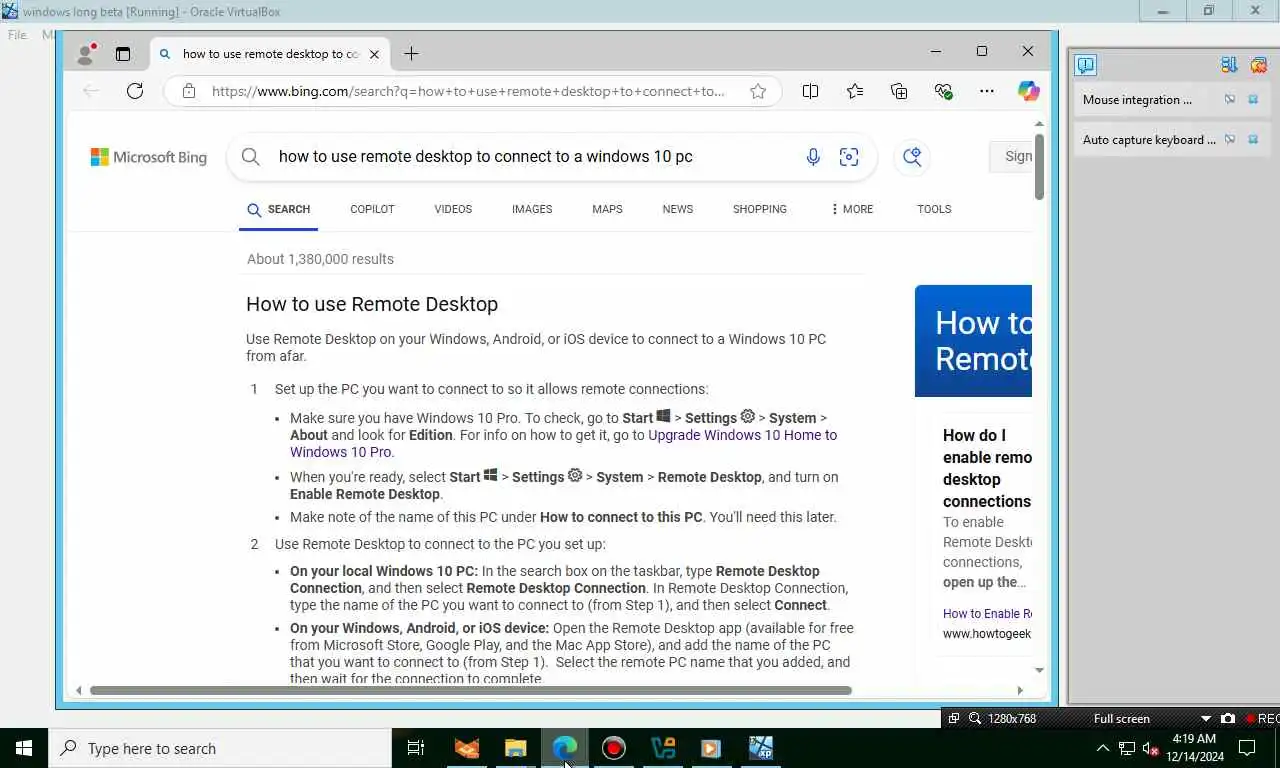Open VirtualBox File menu

coord(17,34)
